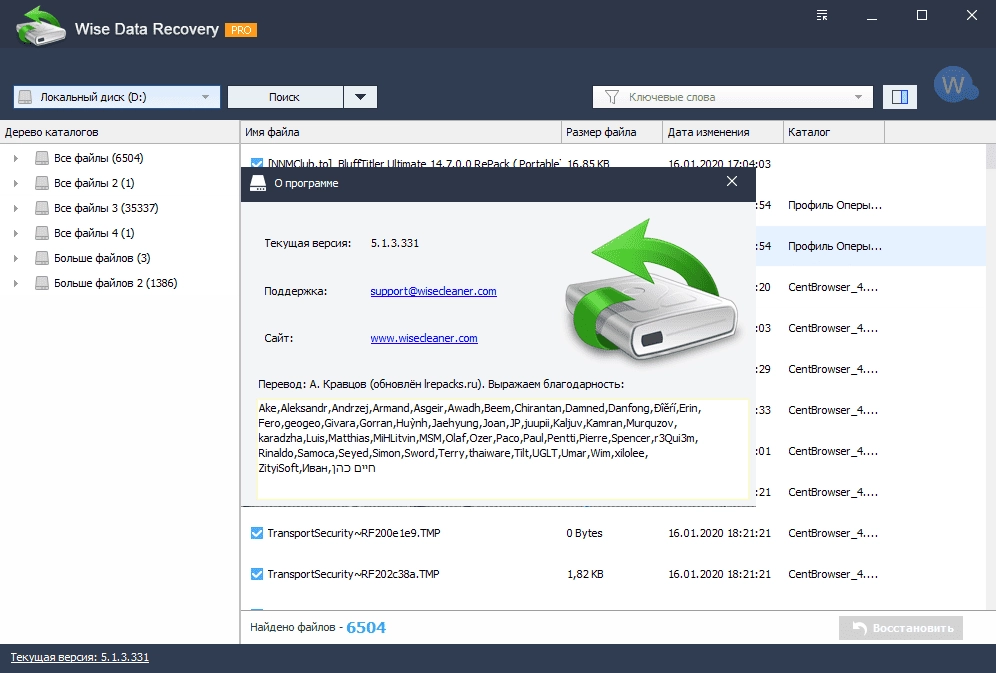Click drive icon of Все файлы (6504)
The image size is (996, 673).
click(x=42, y=157)
